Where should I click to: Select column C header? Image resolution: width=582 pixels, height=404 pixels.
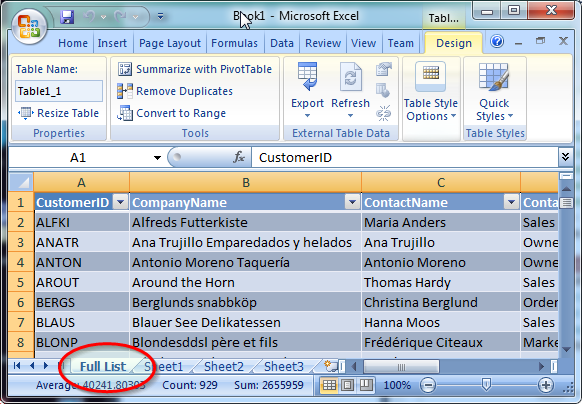pyautogui.click(x=441, y=182)
